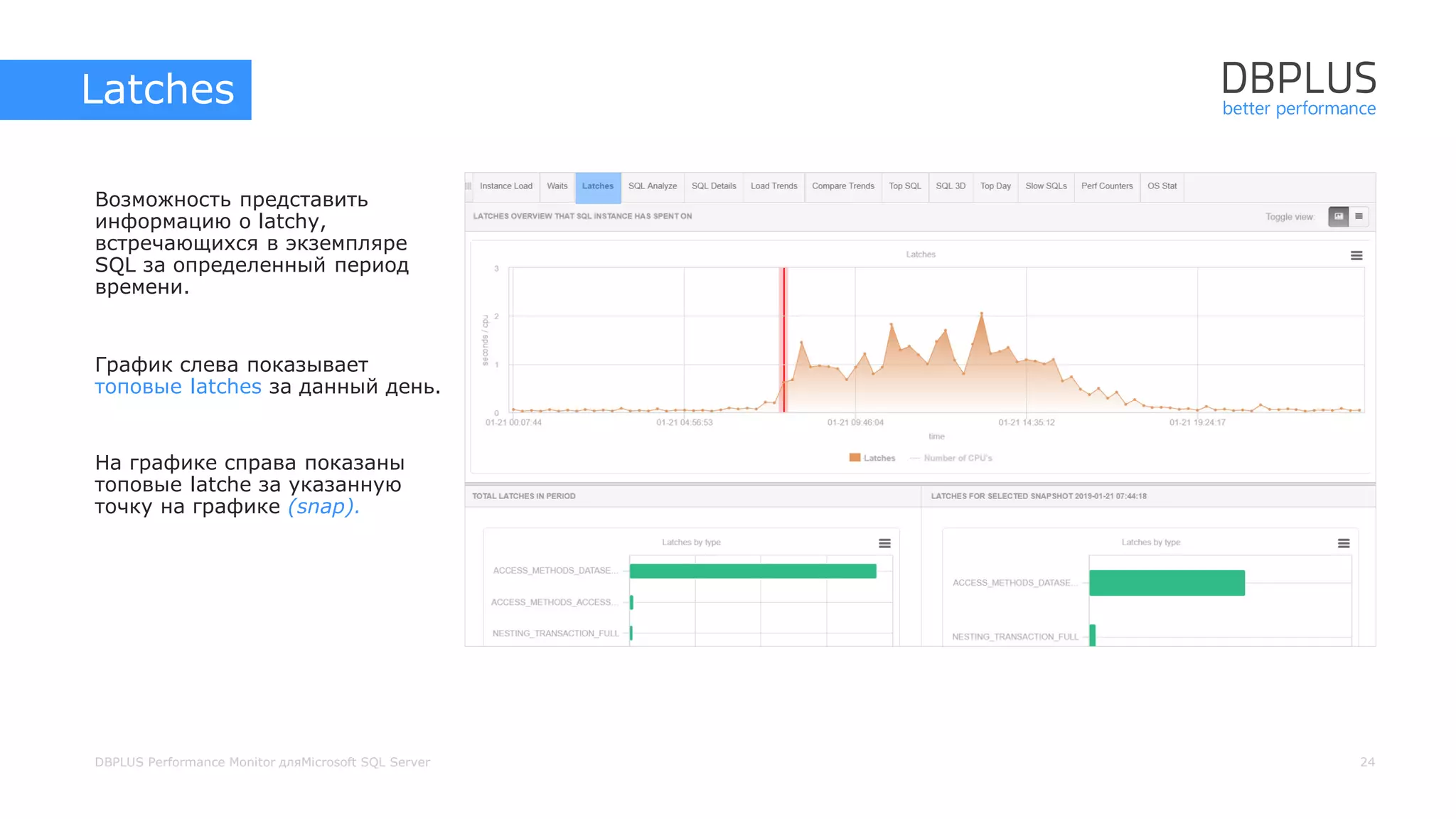1456x819 pixels.
Task: Toggle Number of CPU's legend series
Action: pyautogui.click(x=951, y=458)
